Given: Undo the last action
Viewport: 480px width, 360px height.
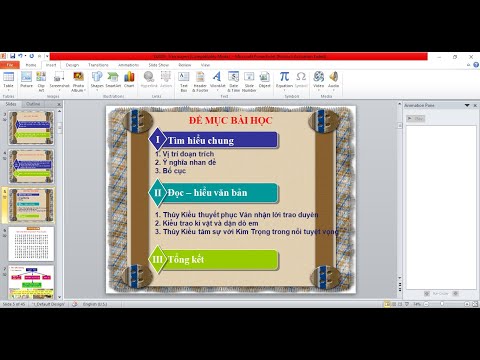Looking at the screenshot, I should (x=20, y=56).
